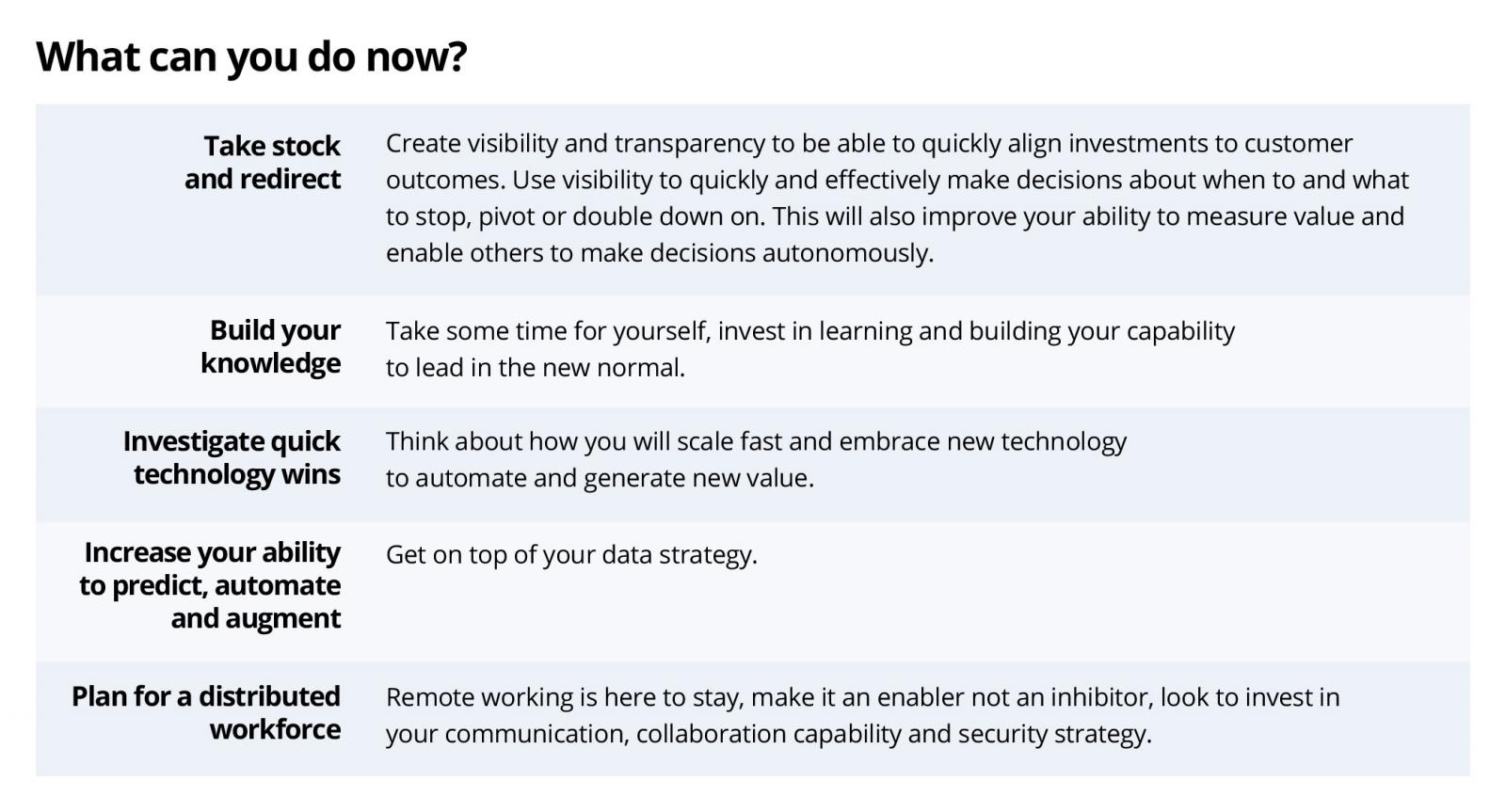
Task: Click the line "to lead in the new normal"
Action: (535, 368)
